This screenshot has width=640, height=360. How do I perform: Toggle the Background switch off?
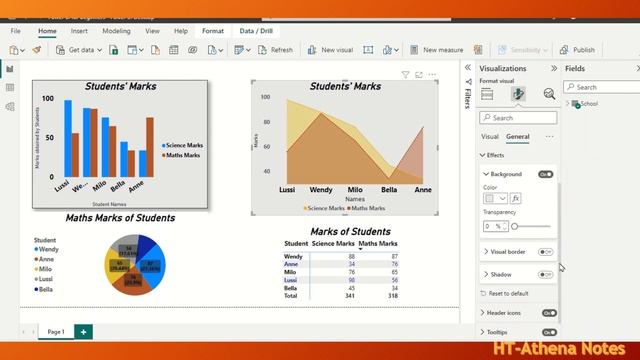(x=545, y=174)
